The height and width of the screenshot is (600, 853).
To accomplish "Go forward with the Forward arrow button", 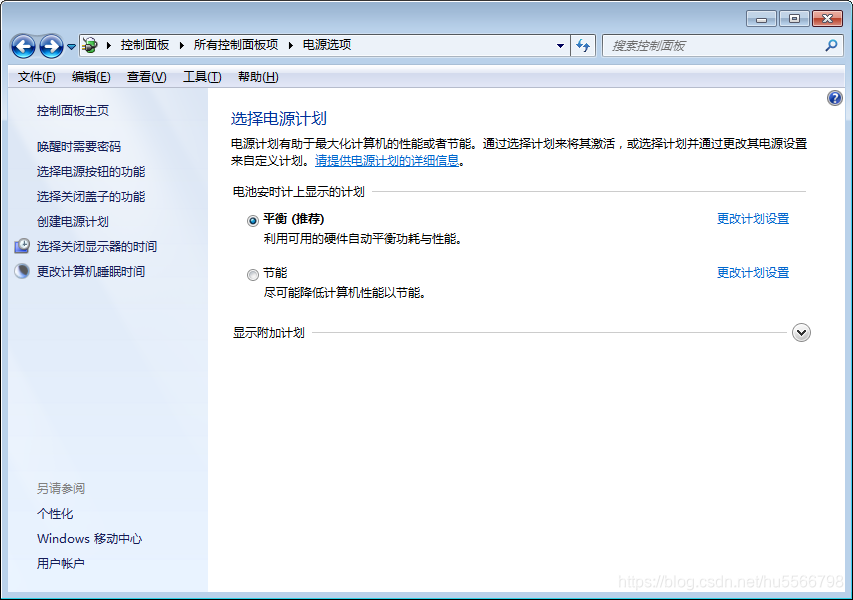I will coord(52,46).
